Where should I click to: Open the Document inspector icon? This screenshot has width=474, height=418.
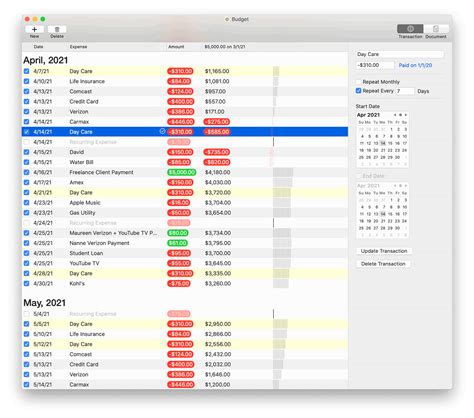[436, 29]
